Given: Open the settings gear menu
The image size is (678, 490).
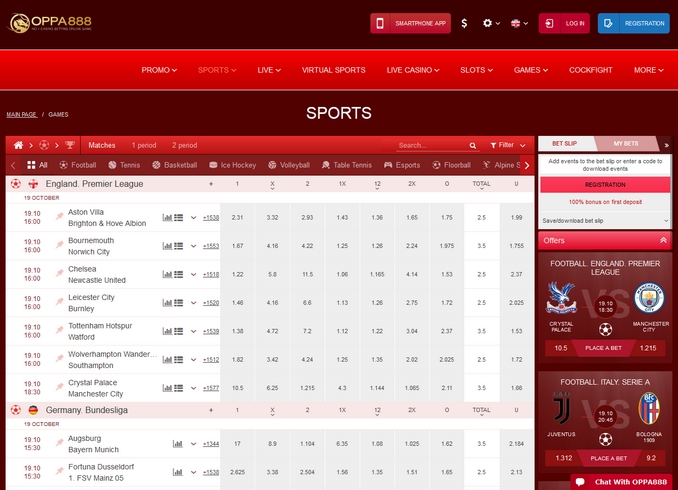Looking at the screenshot, I should tap(491, 23).
